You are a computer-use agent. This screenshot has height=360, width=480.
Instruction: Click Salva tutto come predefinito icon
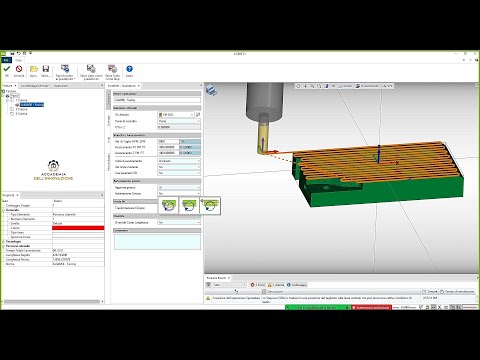[x=91, y=69]
